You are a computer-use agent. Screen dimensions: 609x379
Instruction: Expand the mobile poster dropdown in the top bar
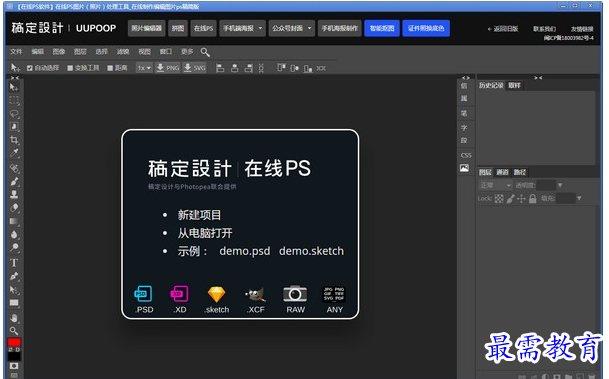click(x=260, y=28)
